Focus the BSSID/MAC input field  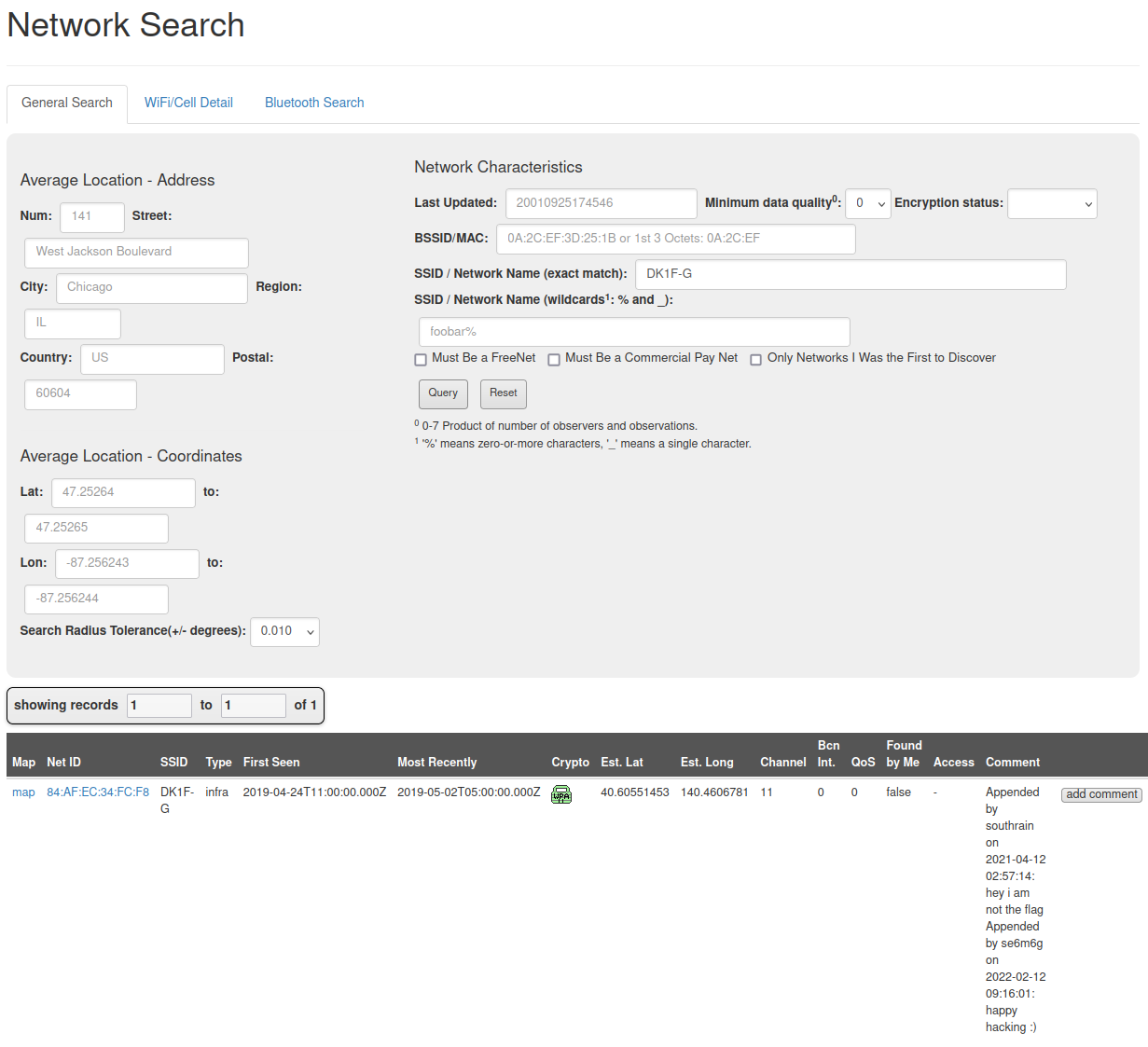[x=676, y=239]
